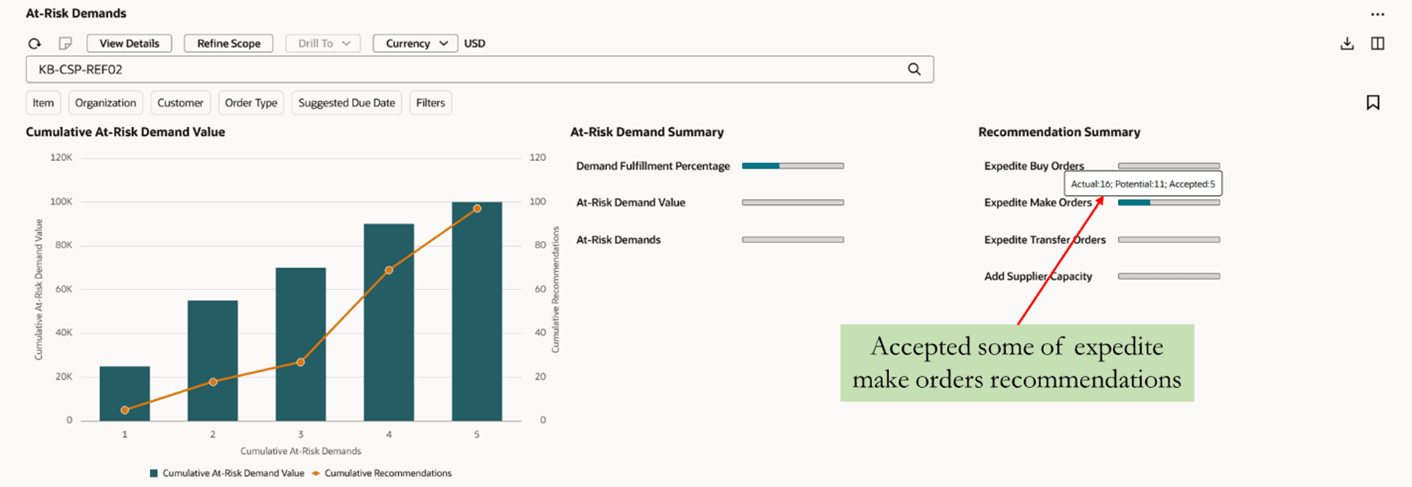This screenshot has height=487, width=1412.
Task: Open the three-dot more options menu
Action: [1377, 14]
